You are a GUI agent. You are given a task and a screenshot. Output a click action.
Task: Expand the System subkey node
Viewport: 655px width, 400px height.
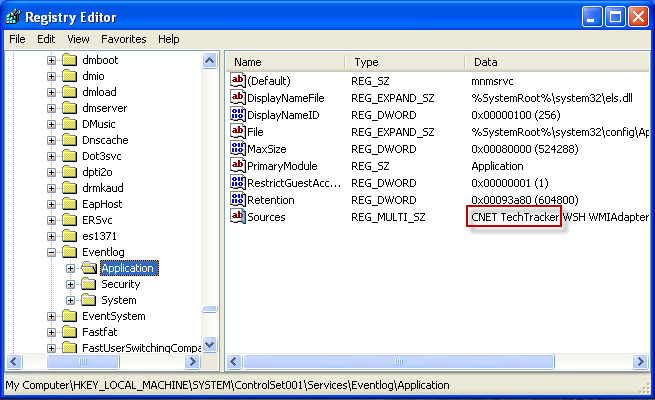click(71, 300)
